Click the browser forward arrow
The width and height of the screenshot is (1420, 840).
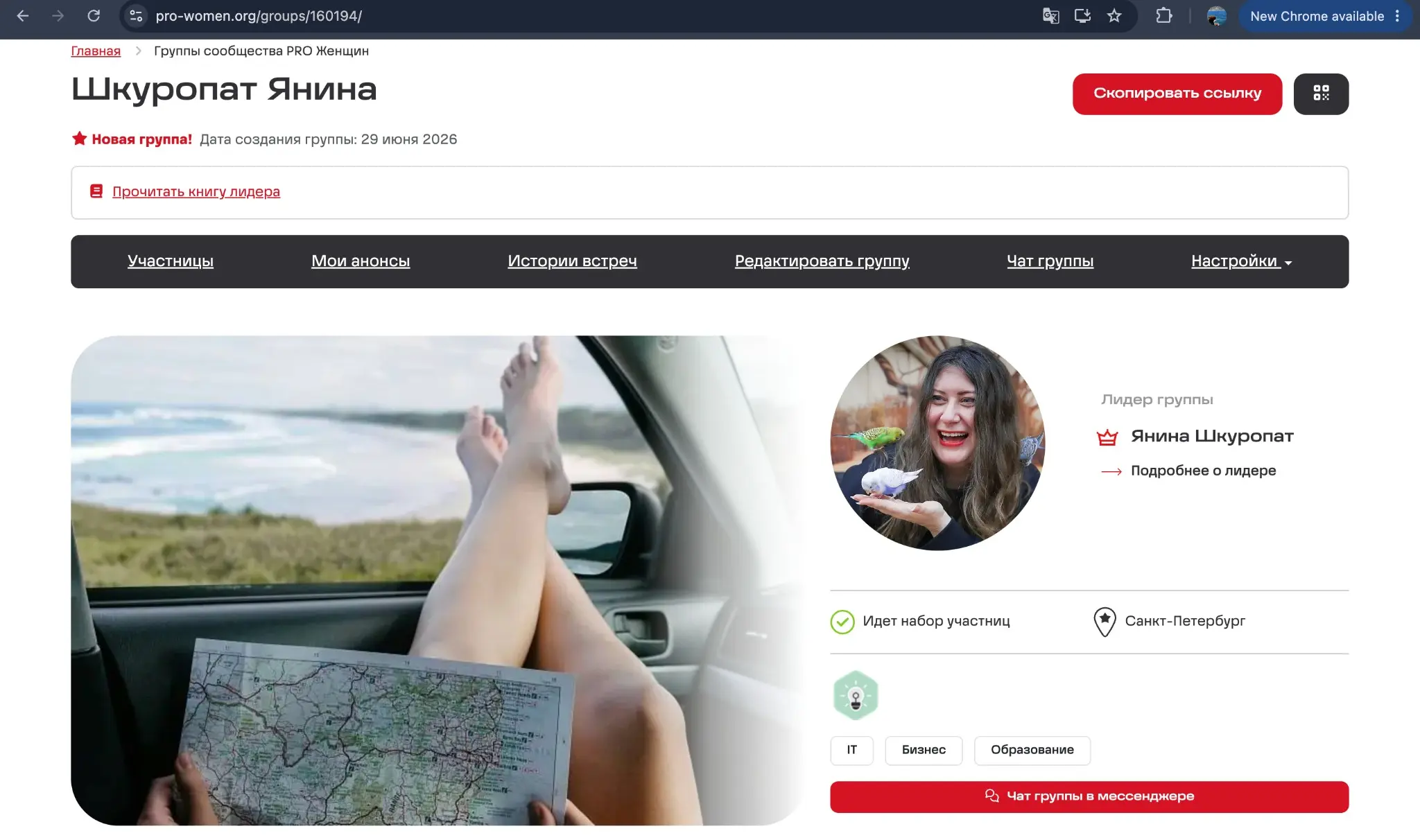pyautogui.click(x=58, y=16)
